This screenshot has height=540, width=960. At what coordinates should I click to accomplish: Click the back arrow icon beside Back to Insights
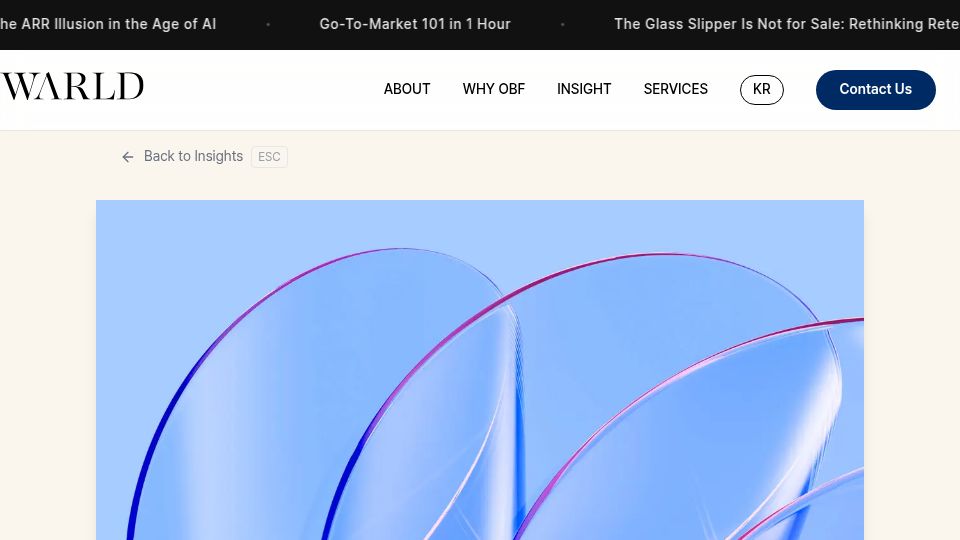point(127,157)
